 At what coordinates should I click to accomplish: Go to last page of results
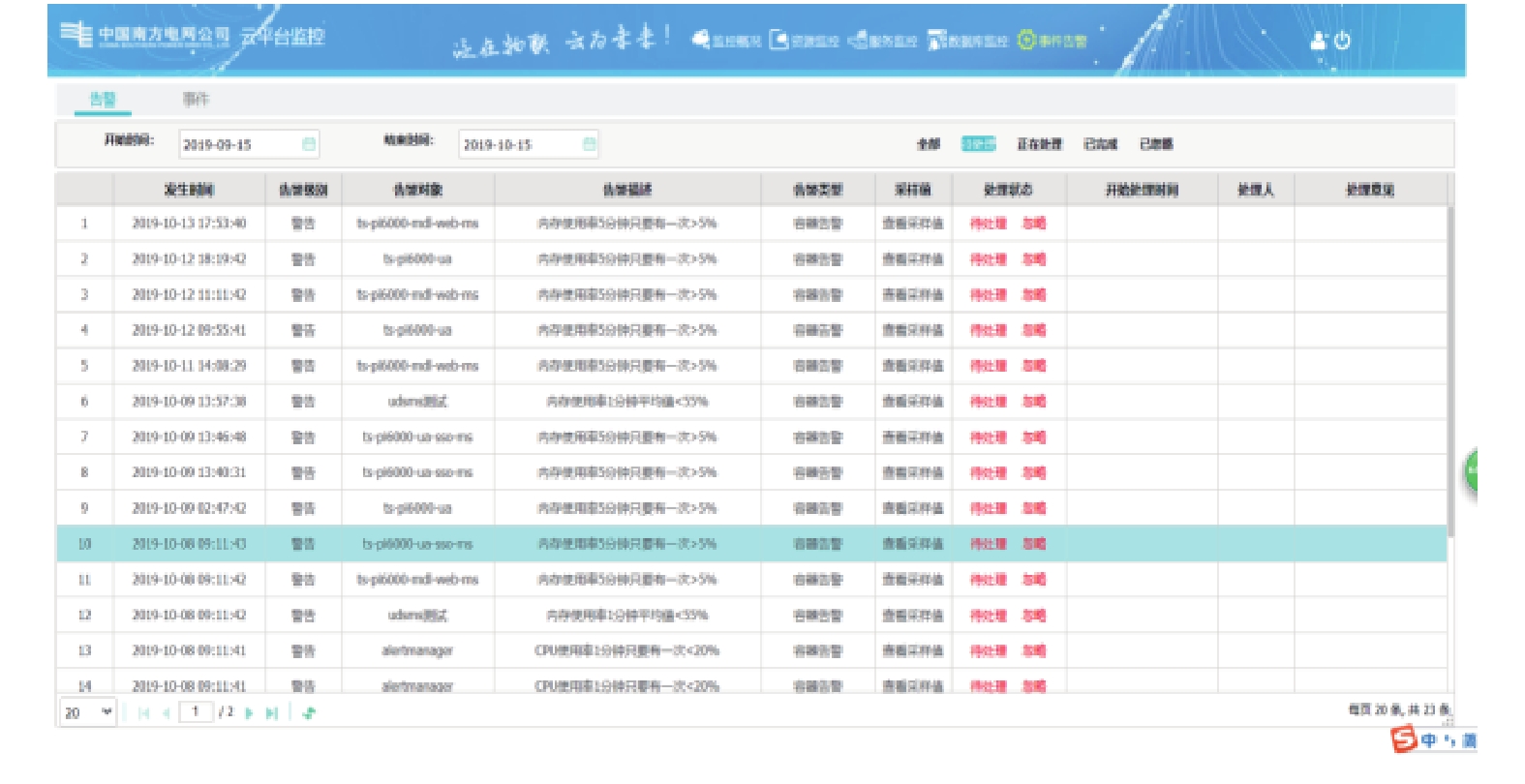pyautogui.click(x=272, y=713)
